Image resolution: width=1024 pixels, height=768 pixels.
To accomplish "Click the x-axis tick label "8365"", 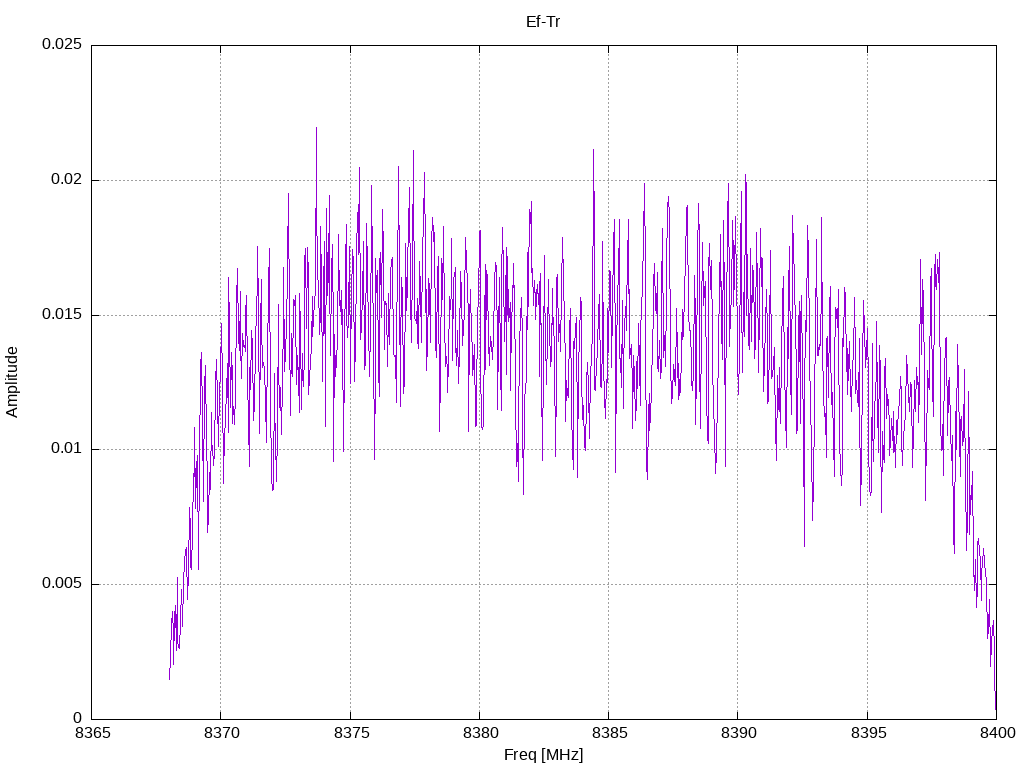I will pos(93,733).
